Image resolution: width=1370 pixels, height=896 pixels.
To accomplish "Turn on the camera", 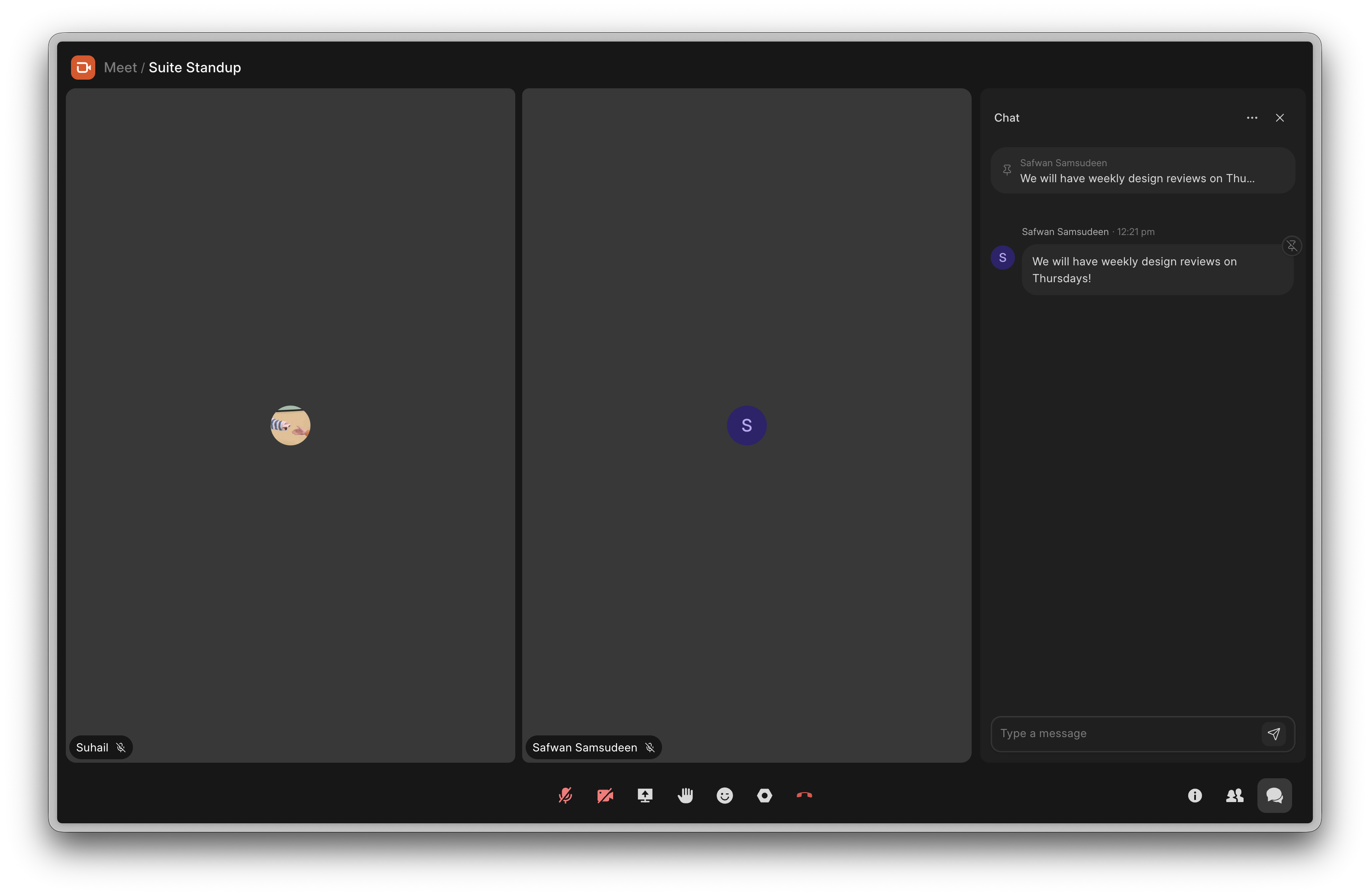I will coord(605,795).
